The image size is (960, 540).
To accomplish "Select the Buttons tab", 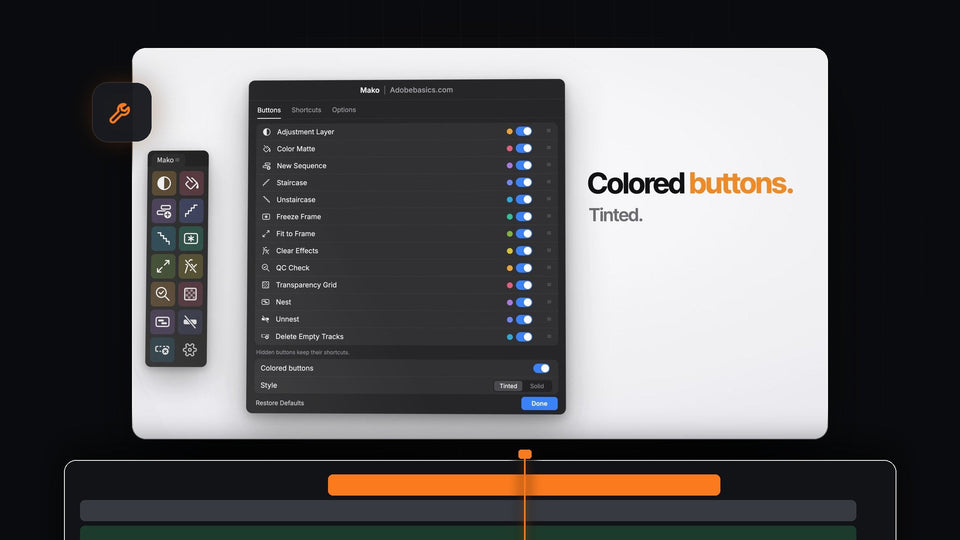I will [x=269, y=110].
